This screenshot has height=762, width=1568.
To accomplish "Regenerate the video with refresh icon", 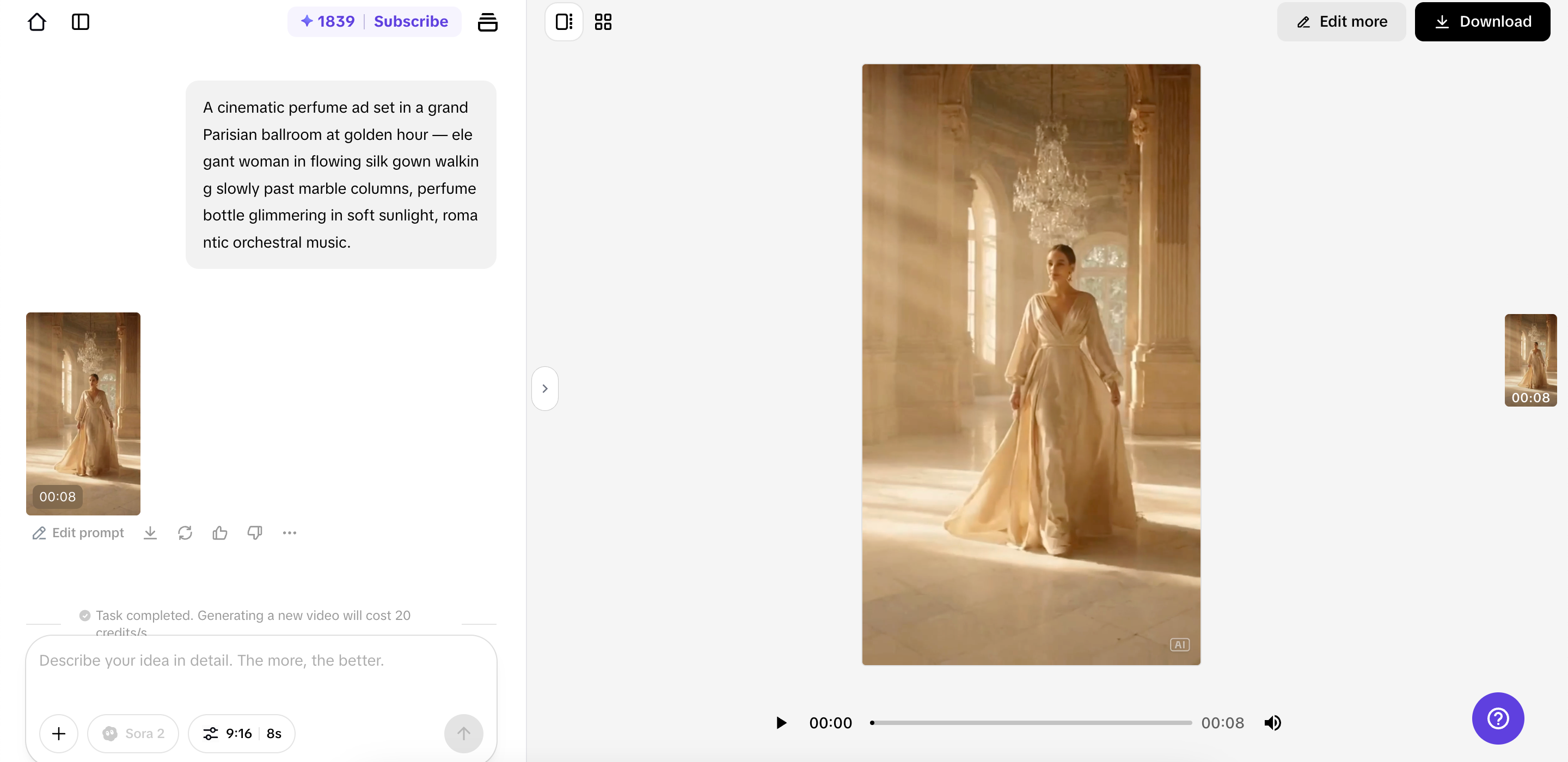I will (x=185, y=533).
